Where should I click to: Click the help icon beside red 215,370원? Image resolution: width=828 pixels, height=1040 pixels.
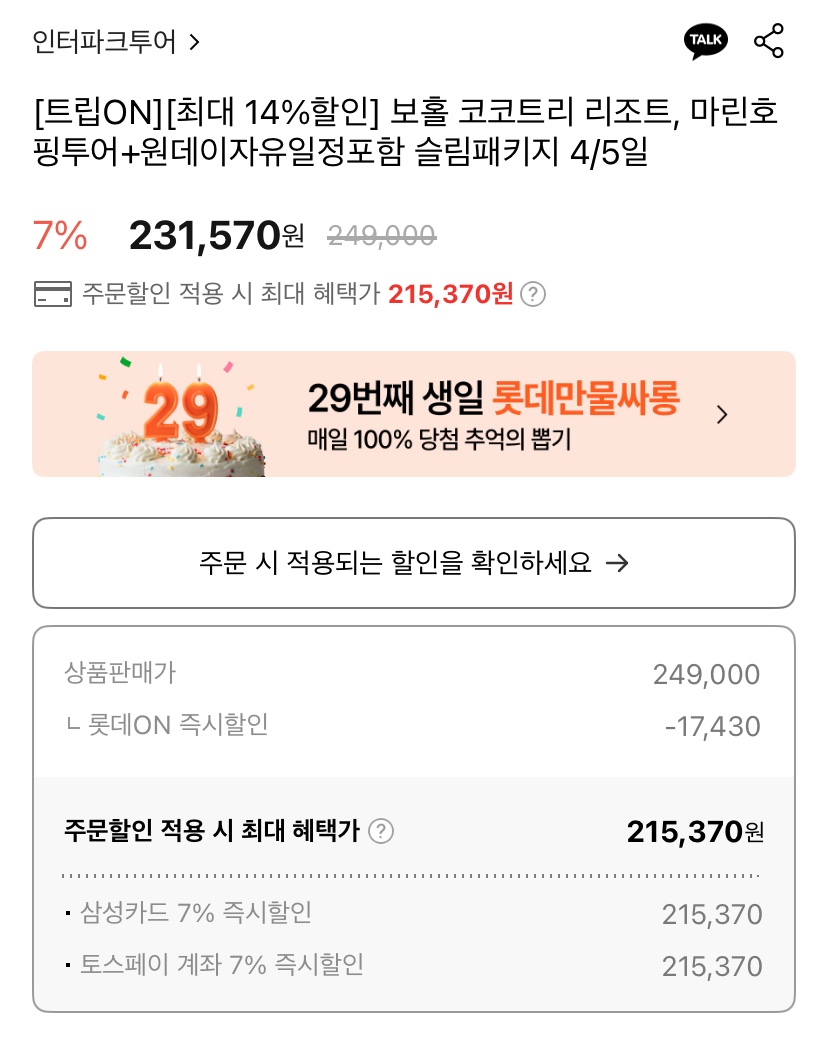pyautogui.click(x=533, y=294)
